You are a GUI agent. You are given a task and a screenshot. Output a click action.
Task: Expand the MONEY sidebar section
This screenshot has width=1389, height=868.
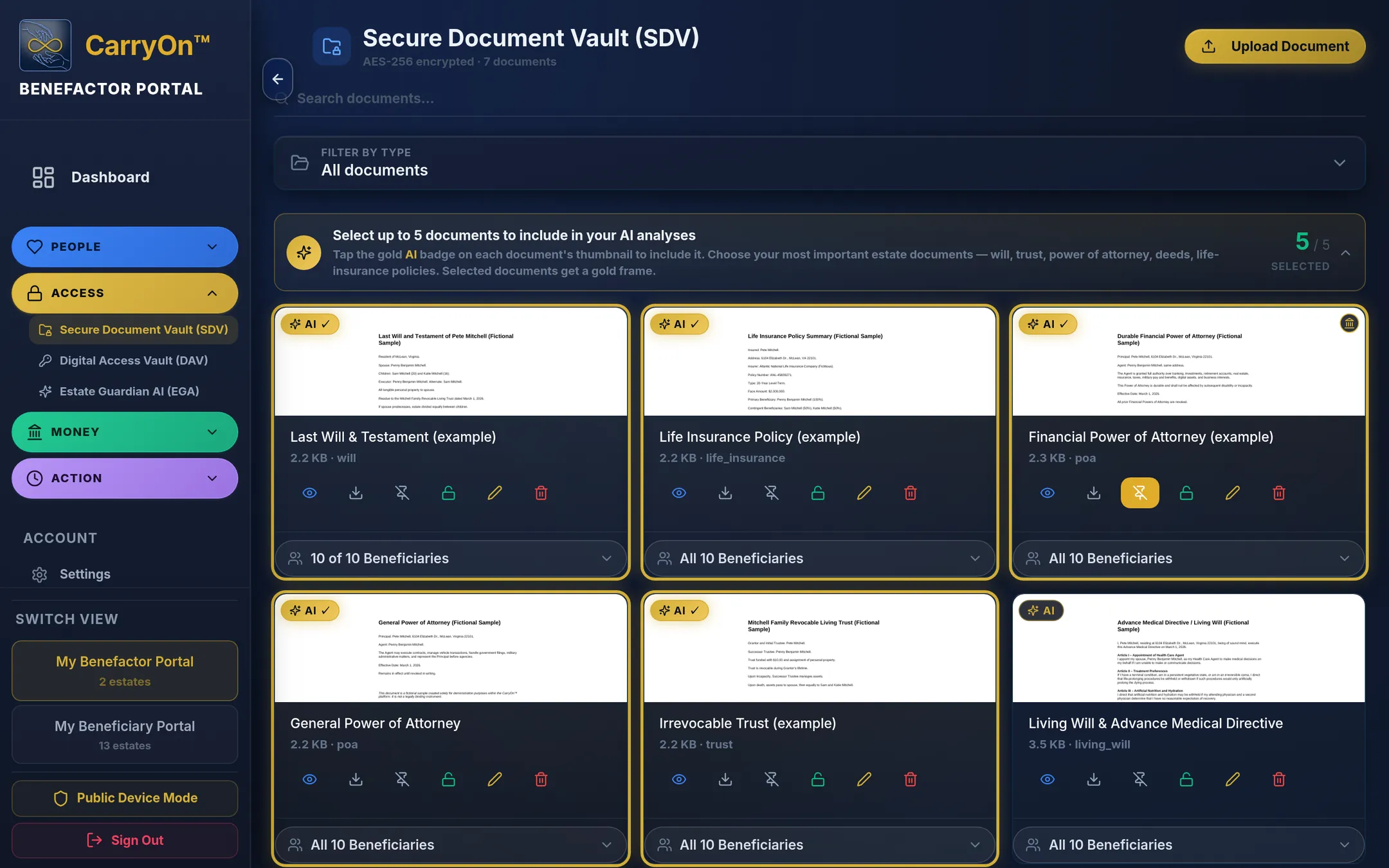(x=125, y=432)
